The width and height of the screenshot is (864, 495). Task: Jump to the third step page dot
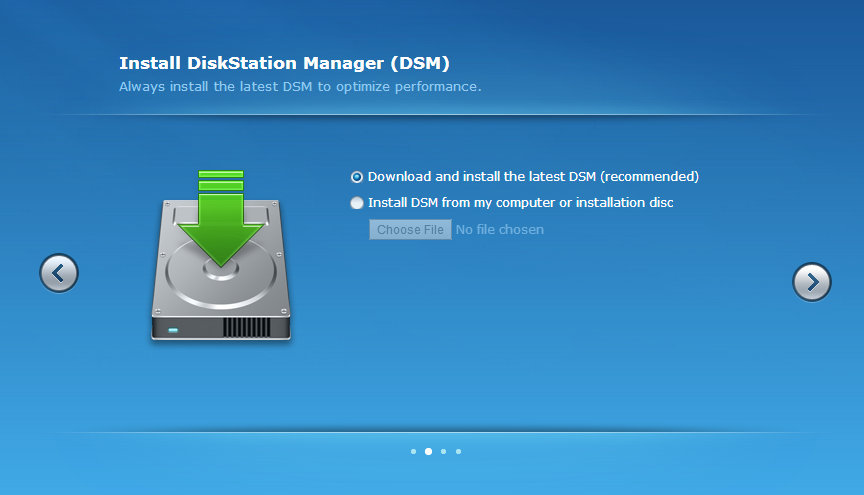[x=444, y=451]
